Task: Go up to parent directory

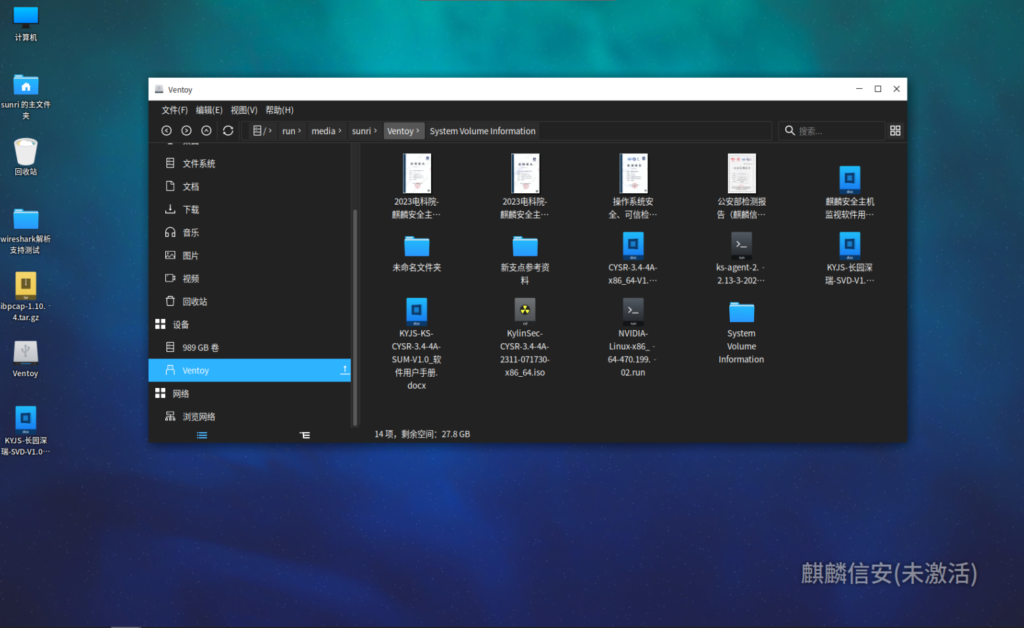Action: pyautogui.click(x=206, y=131)
